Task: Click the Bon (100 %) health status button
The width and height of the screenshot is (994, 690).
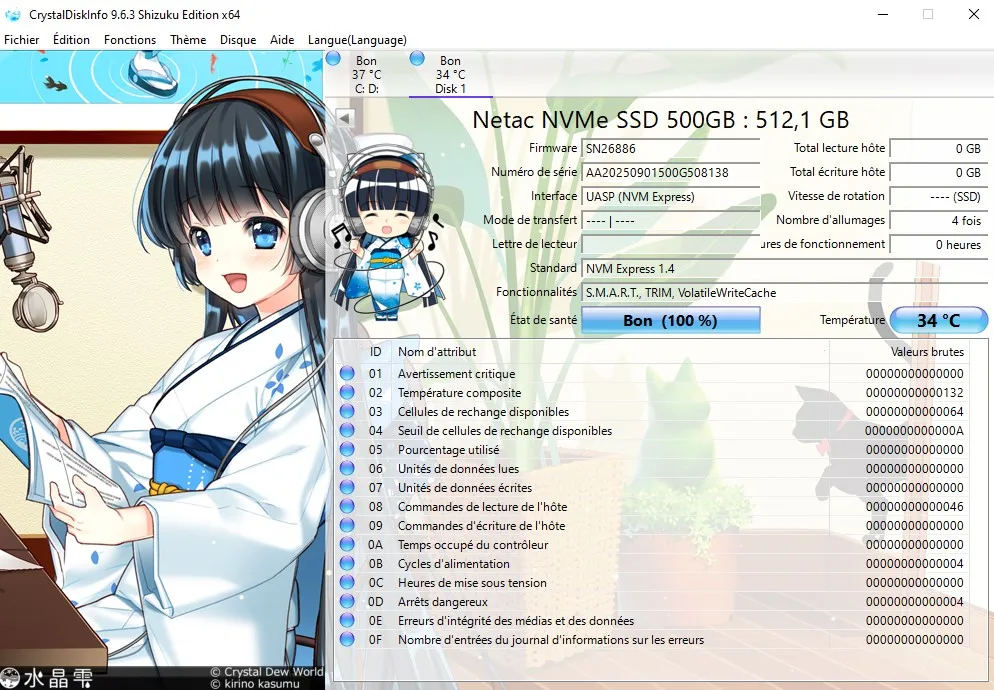Action: (x=671, y=320)
